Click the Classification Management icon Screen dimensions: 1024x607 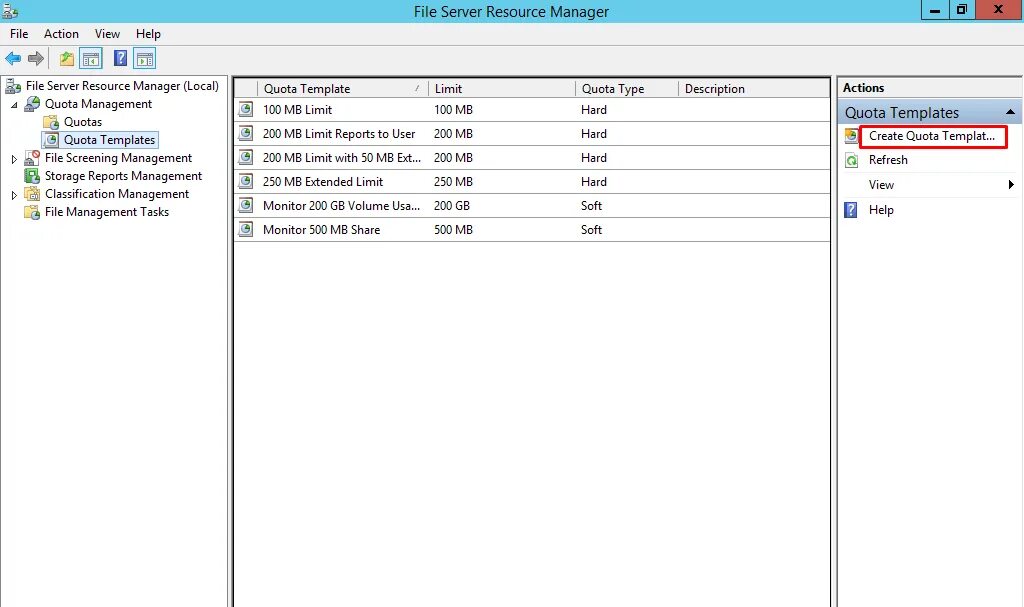pos(32,193)
